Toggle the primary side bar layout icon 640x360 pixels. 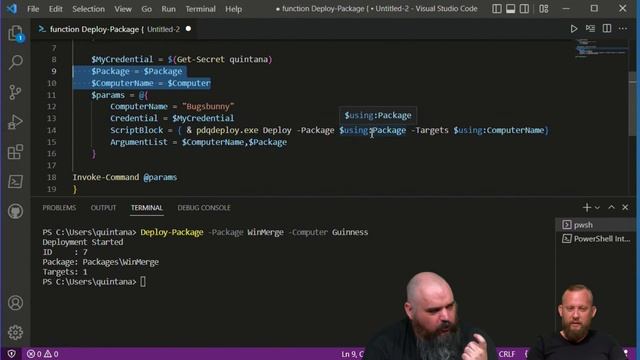point(497,9)
